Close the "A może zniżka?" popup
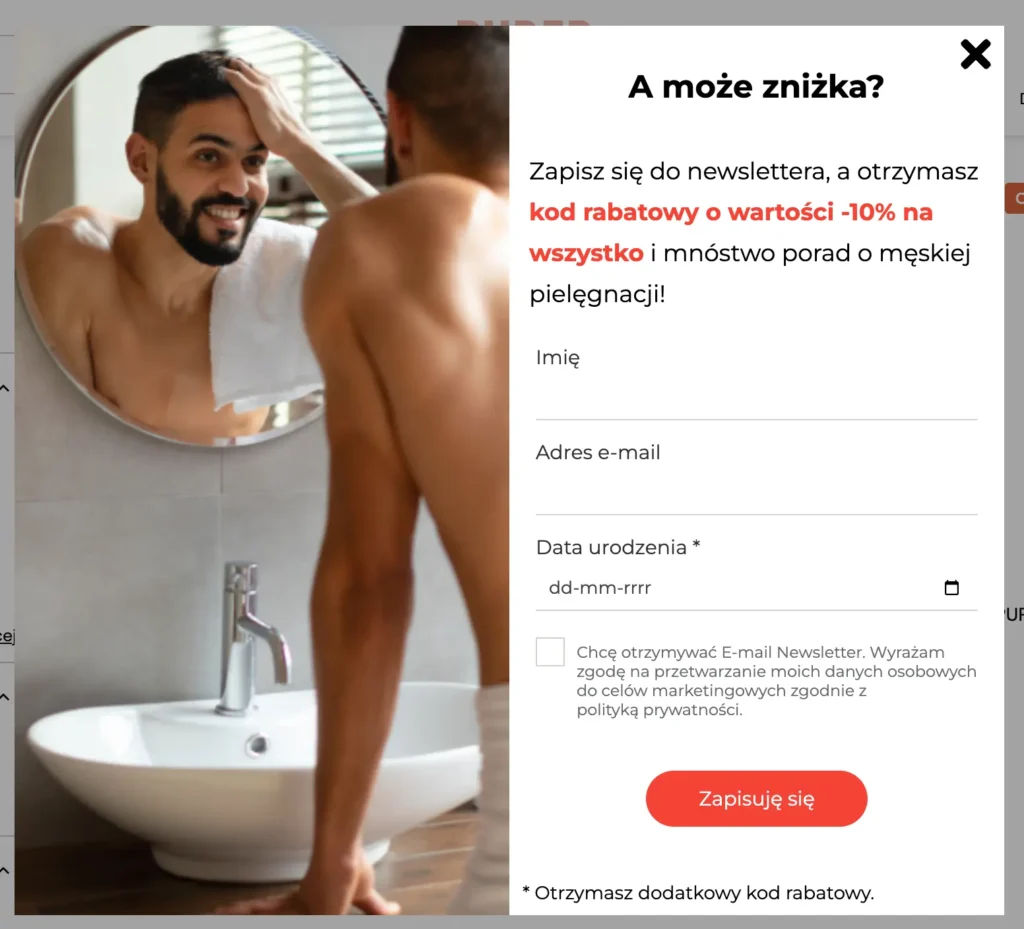Viewport: 1024px width, 929px height. point(975,54)
